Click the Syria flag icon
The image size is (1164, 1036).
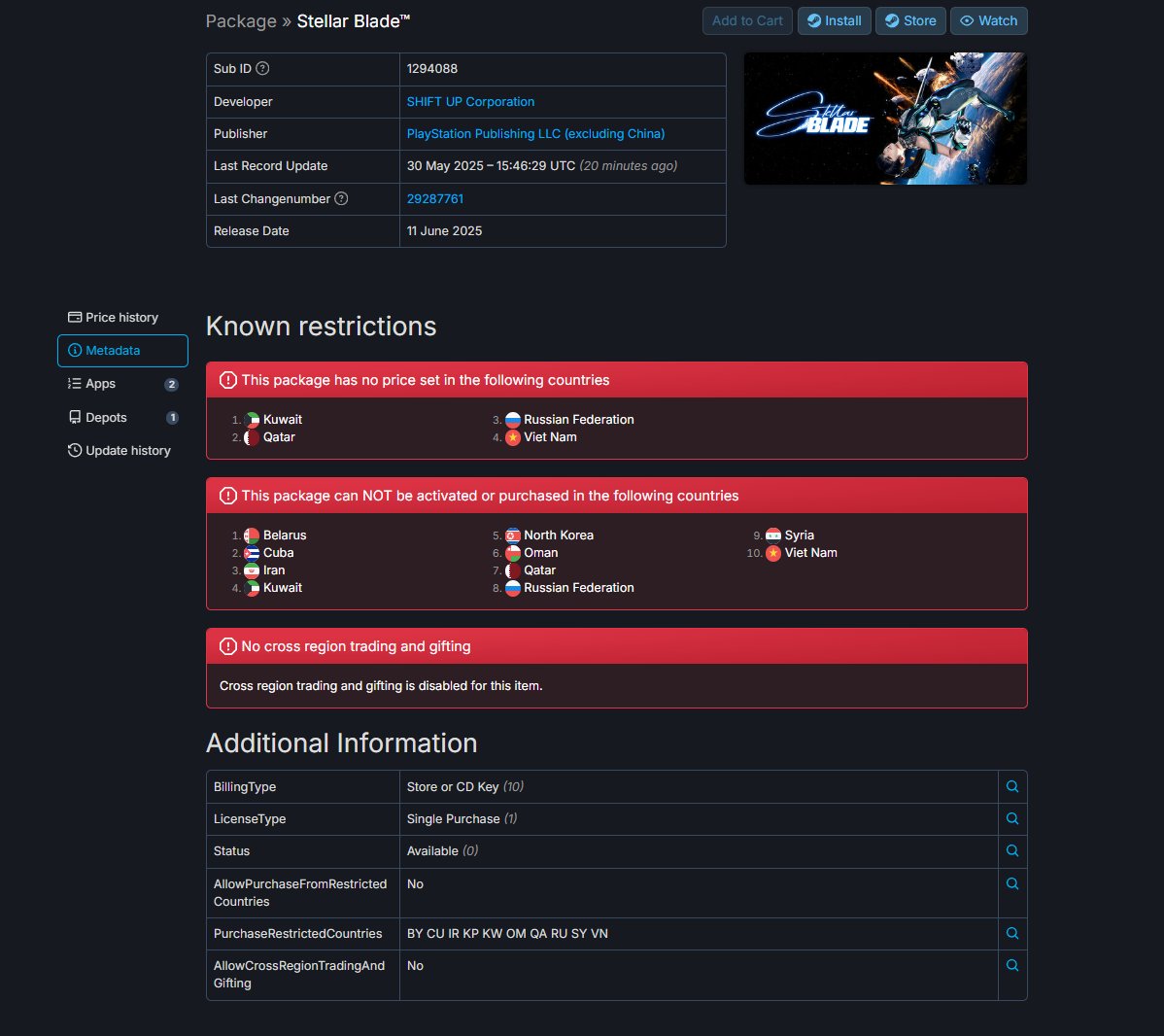point(773,535)
